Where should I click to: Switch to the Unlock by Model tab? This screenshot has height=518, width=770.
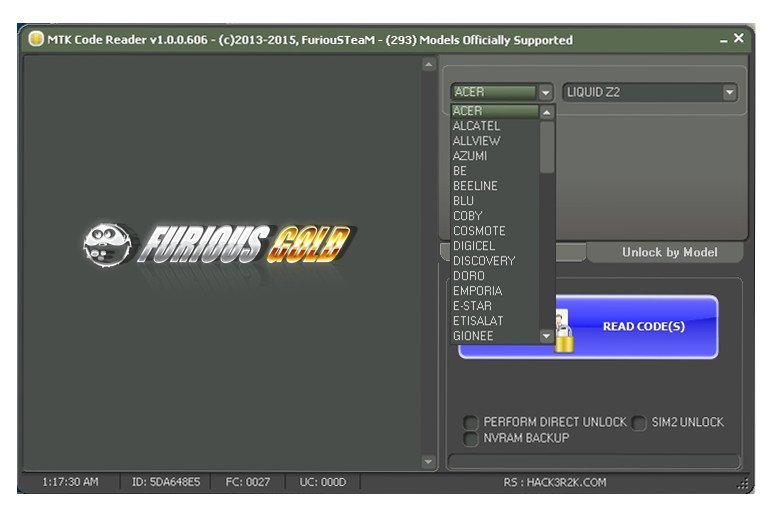point(665,252)
